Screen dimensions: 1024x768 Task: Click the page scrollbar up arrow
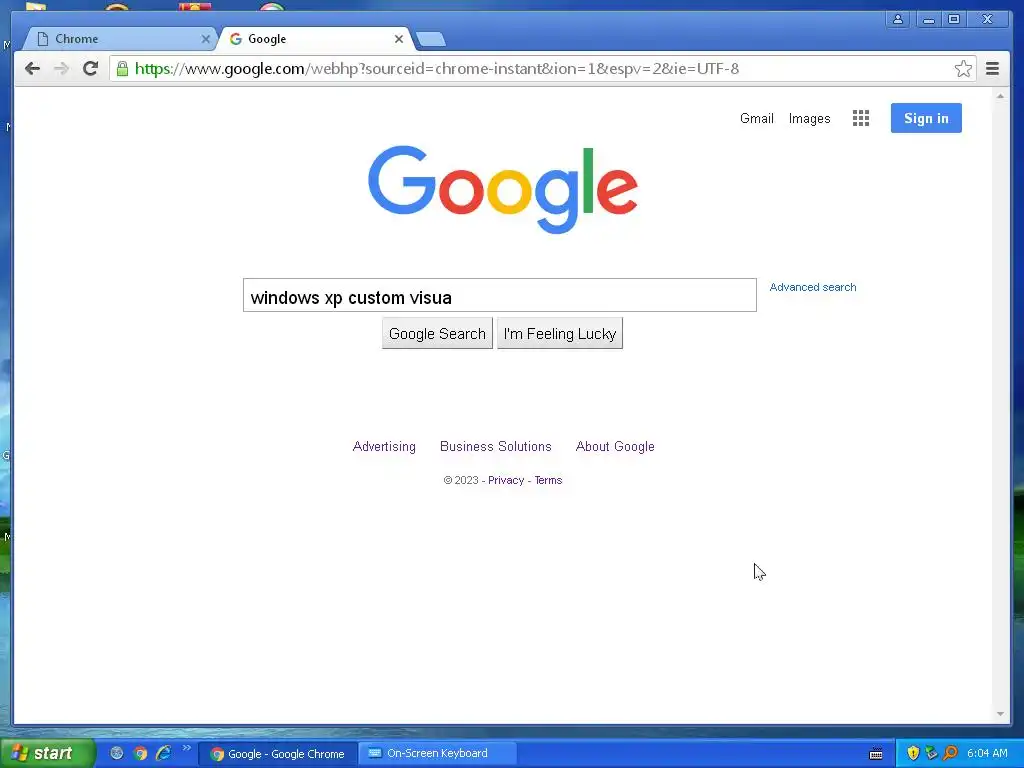point(1000,96)
